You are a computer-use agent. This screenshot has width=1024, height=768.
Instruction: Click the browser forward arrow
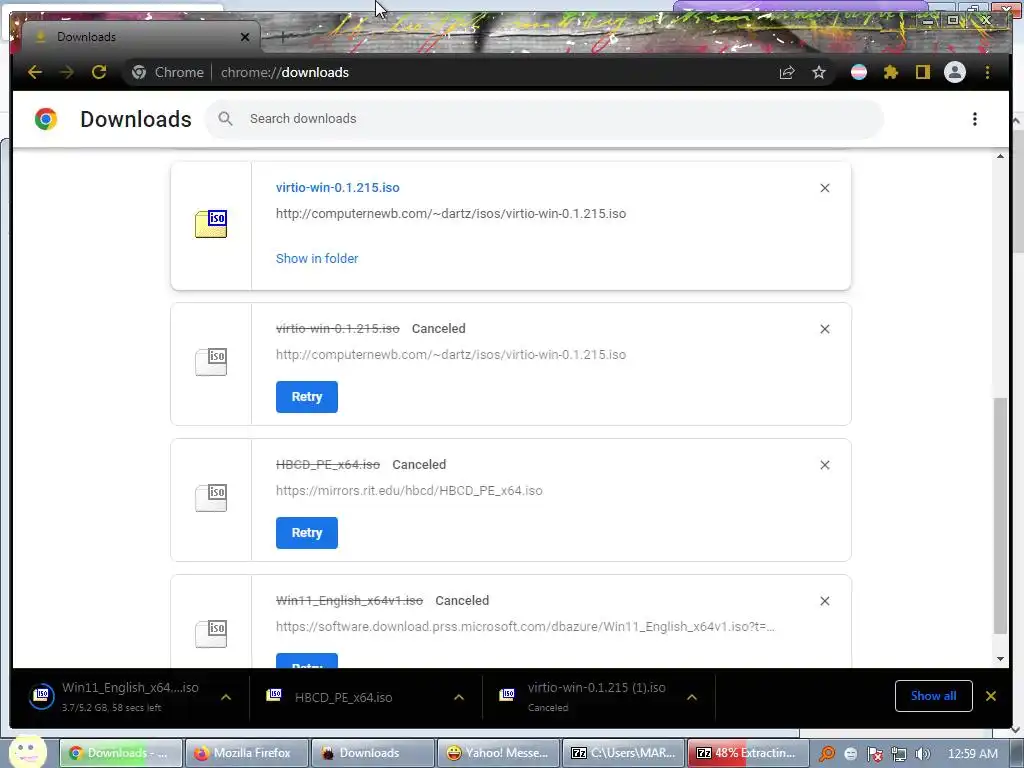[67, 72]
